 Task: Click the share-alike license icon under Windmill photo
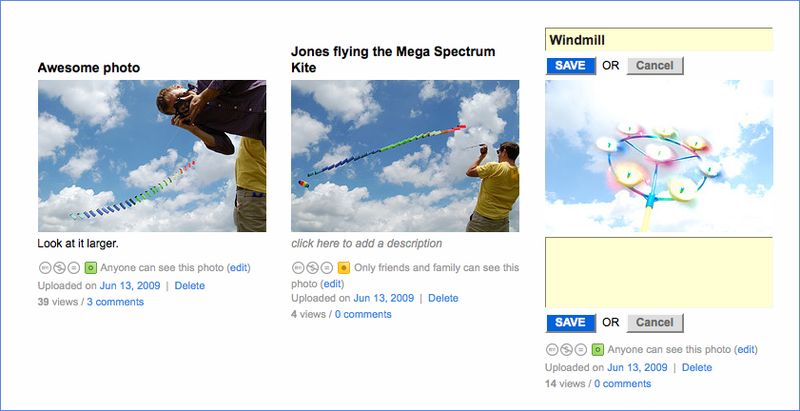pyautogui.click(x=582, y=350)
